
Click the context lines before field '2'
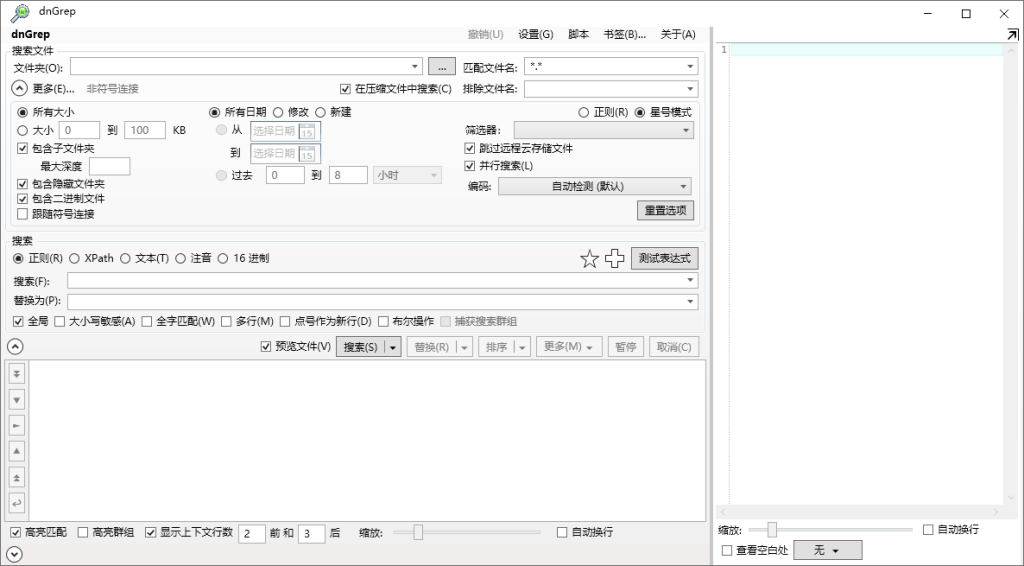(251, 533)
